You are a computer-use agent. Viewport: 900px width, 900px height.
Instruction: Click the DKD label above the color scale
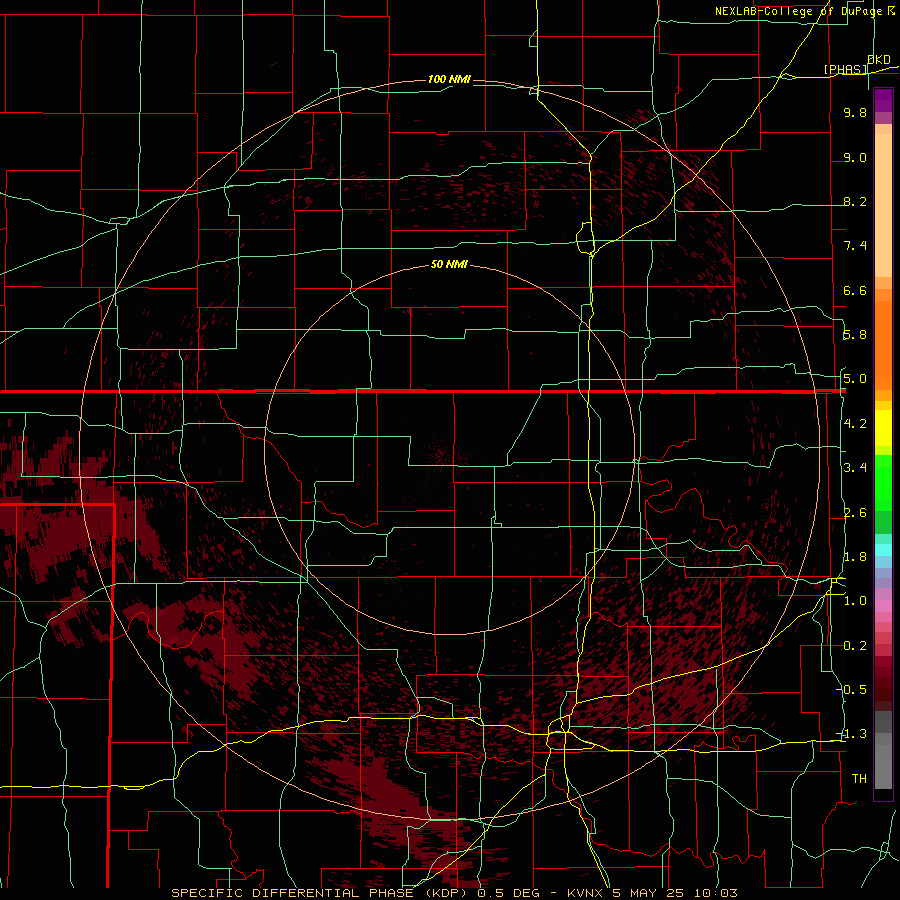coord(879,60)
